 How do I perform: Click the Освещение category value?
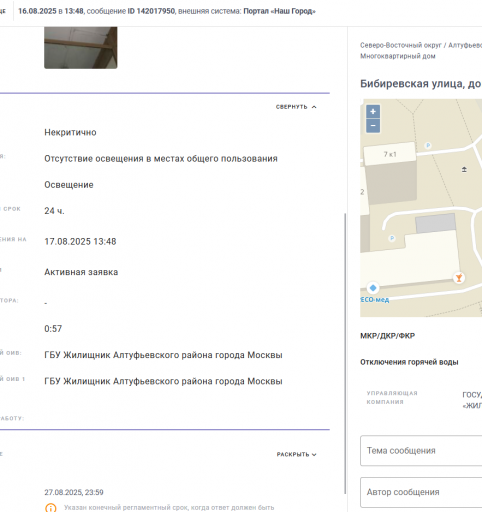[x=69, y=185]
